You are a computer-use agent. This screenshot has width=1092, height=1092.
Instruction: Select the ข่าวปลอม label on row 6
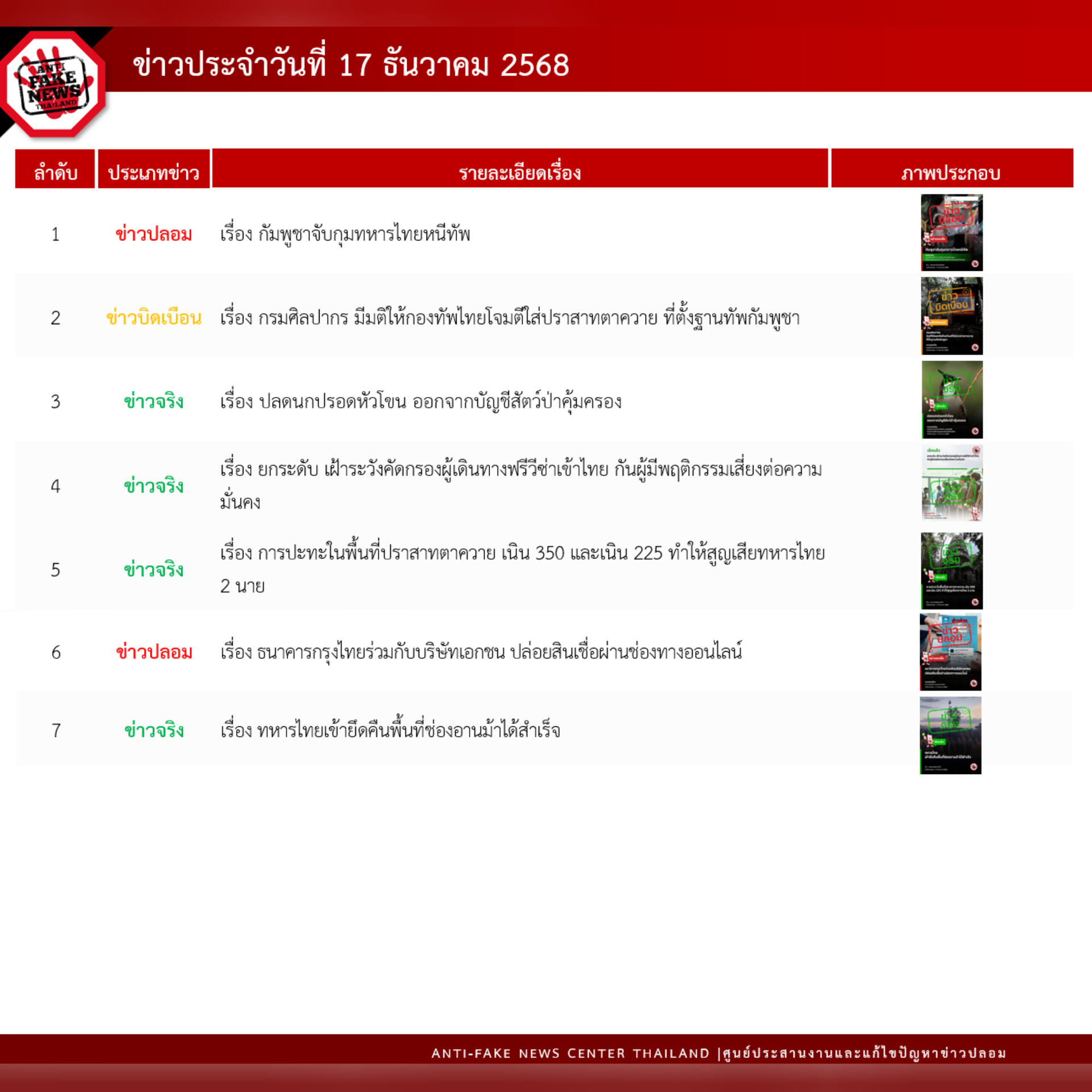(x=154, y=652)
